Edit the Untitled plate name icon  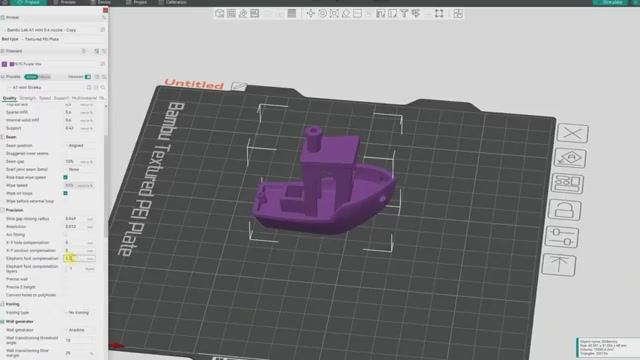[x=239, y=86]
